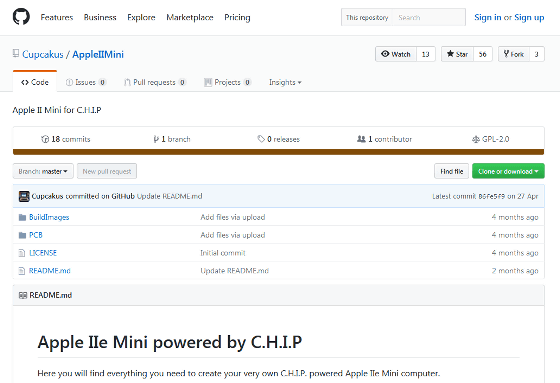Open the latest commit hash link
Viewport: 560px width, 383px height.
492,196
